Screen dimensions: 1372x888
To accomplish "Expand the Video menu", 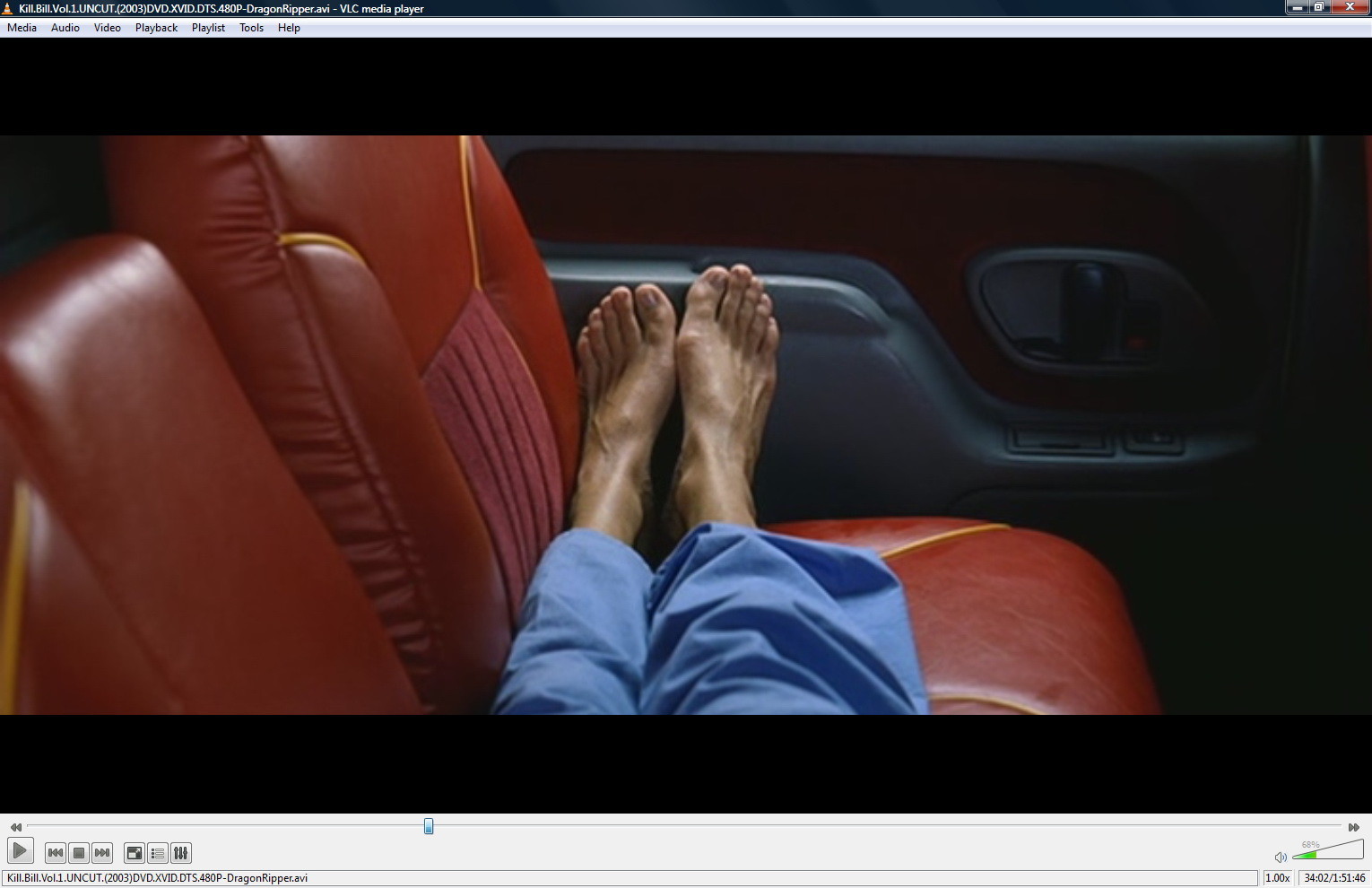I will click(108, 28).
